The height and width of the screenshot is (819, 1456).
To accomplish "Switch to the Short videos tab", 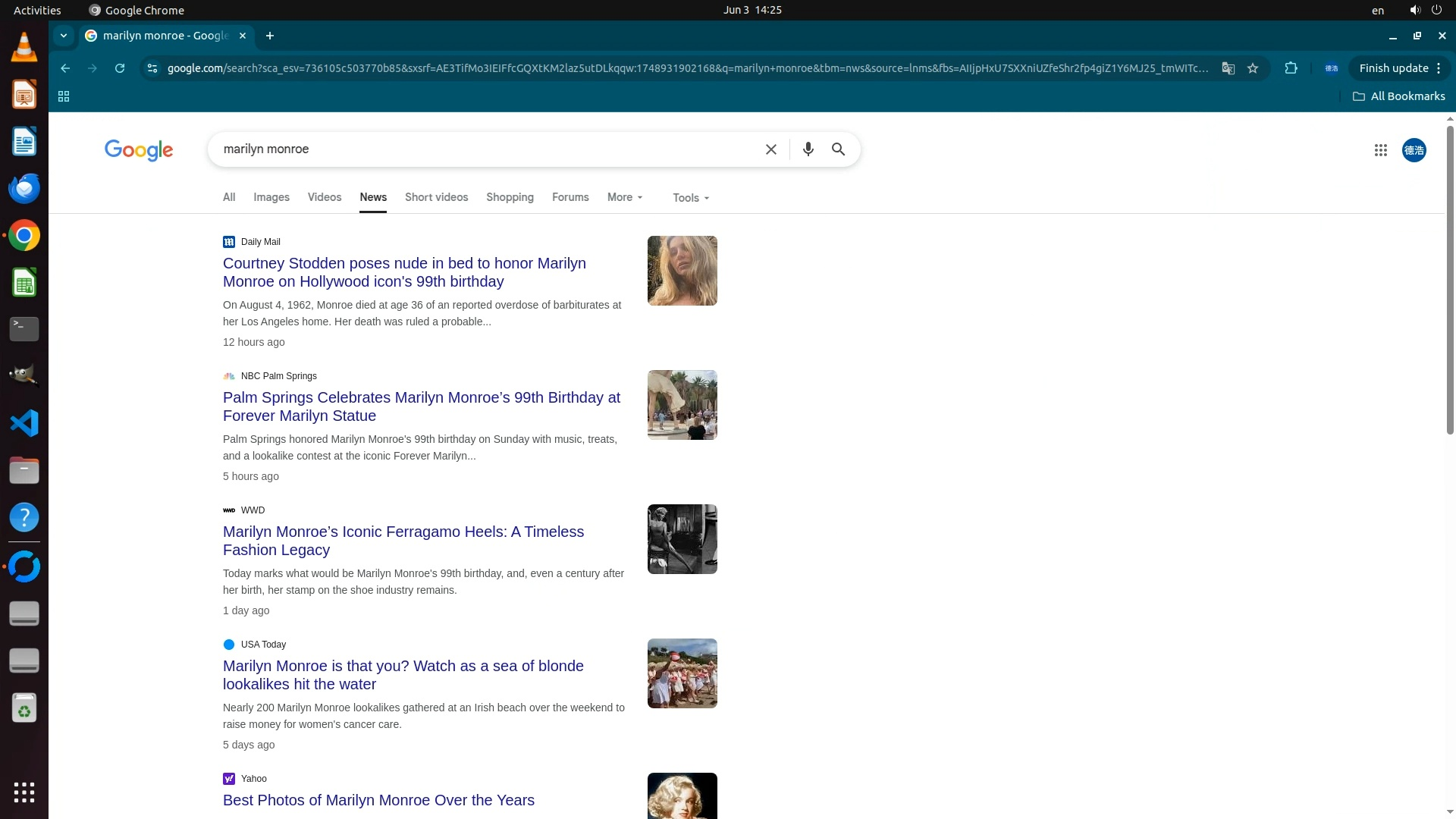I will tap(436, 197).
